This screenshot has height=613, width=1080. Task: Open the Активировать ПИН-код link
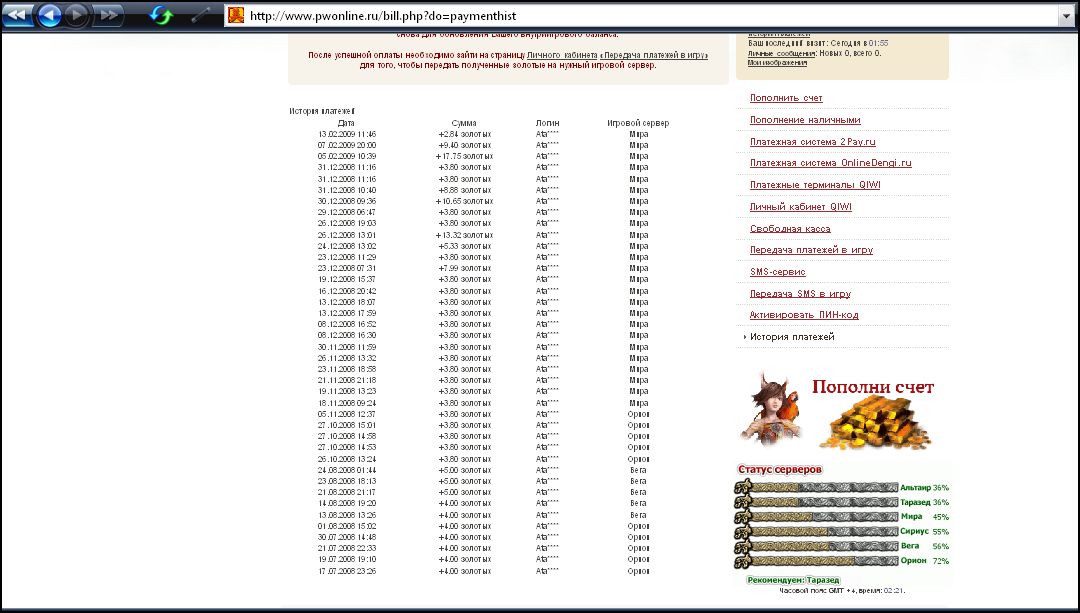point(804,315)
